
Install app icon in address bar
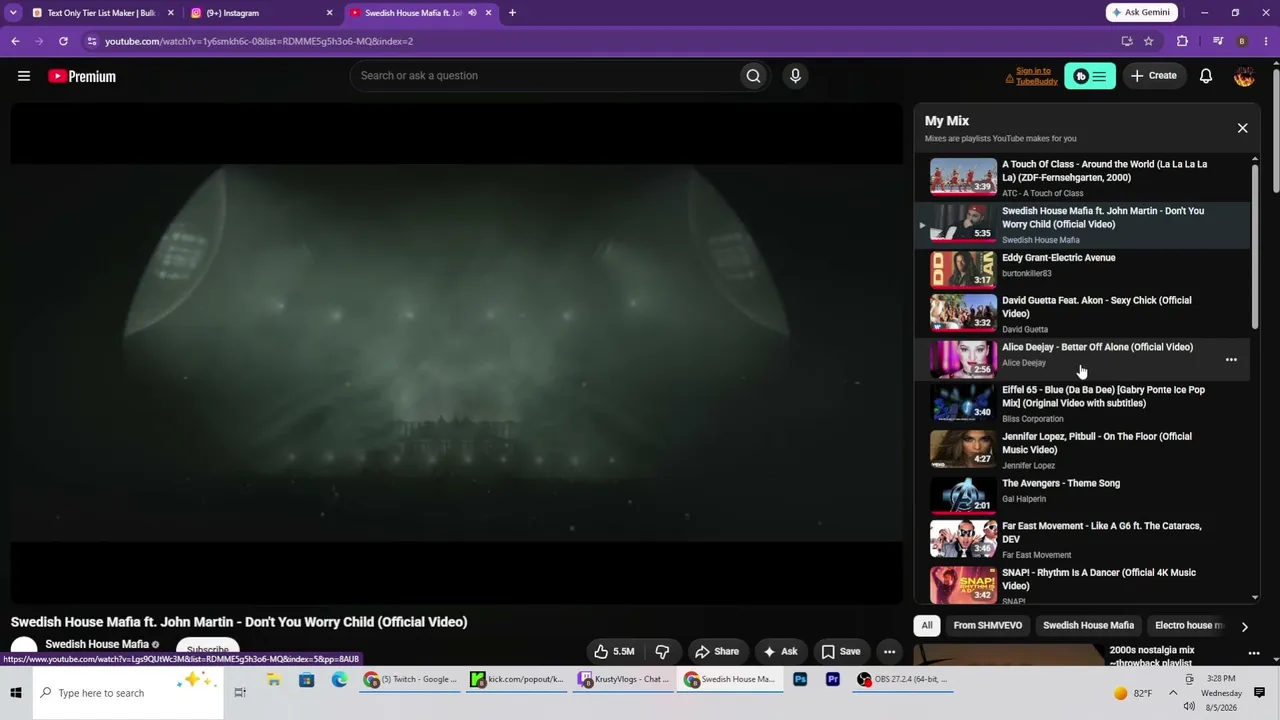(x=1127, y=41)
